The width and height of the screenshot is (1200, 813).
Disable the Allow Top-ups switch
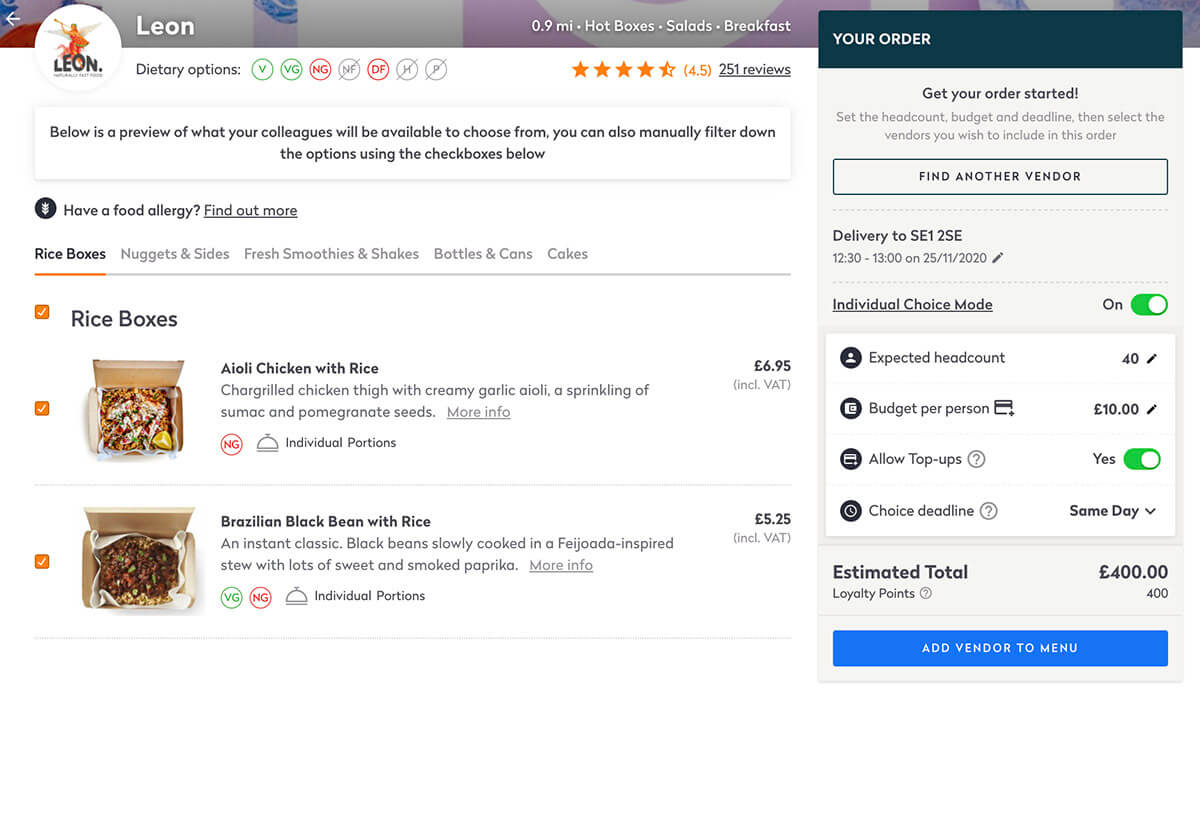(x=1142, y=459)
